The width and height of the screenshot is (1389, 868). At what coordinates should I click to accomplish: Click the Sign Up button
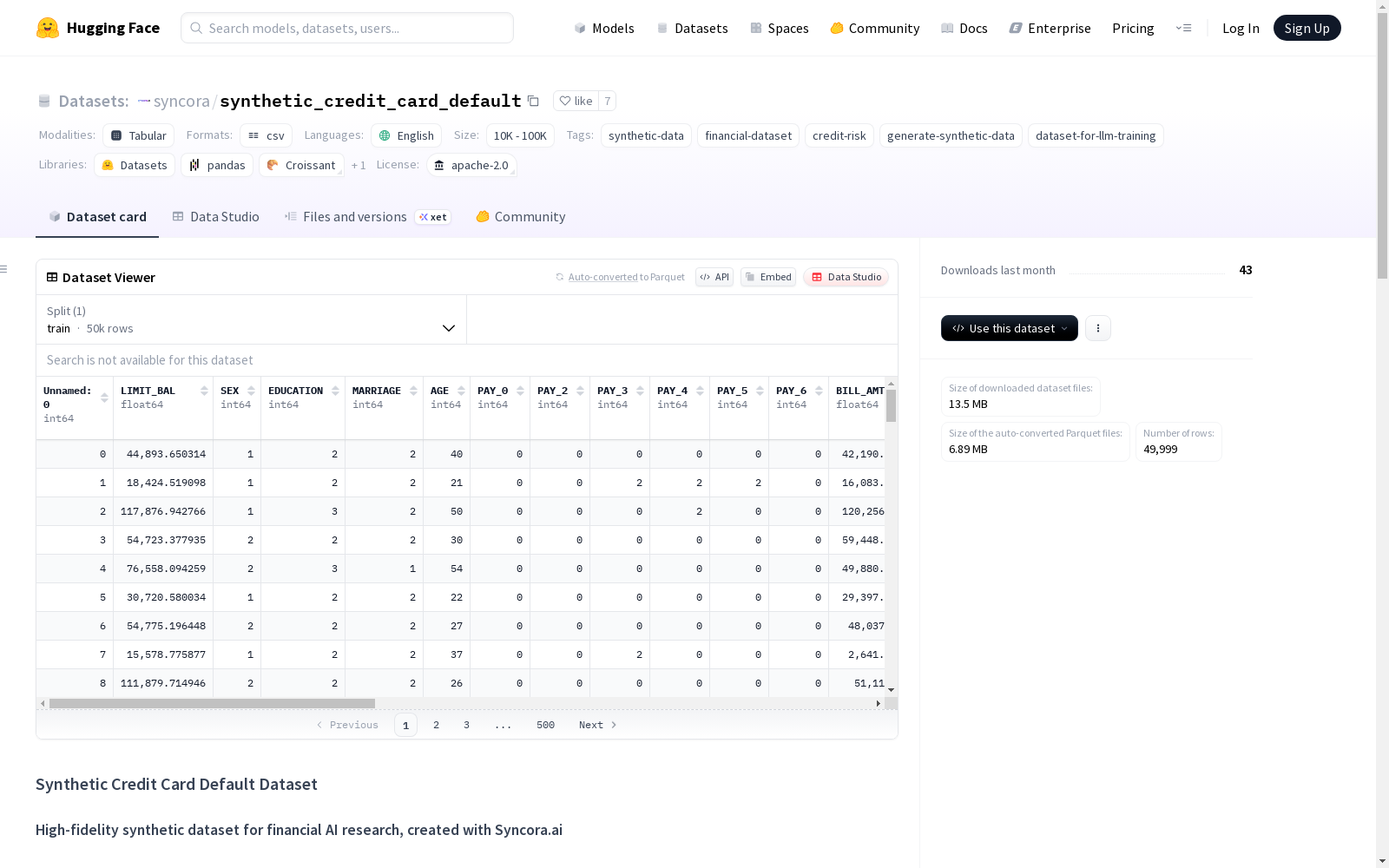click(1307, 28)
